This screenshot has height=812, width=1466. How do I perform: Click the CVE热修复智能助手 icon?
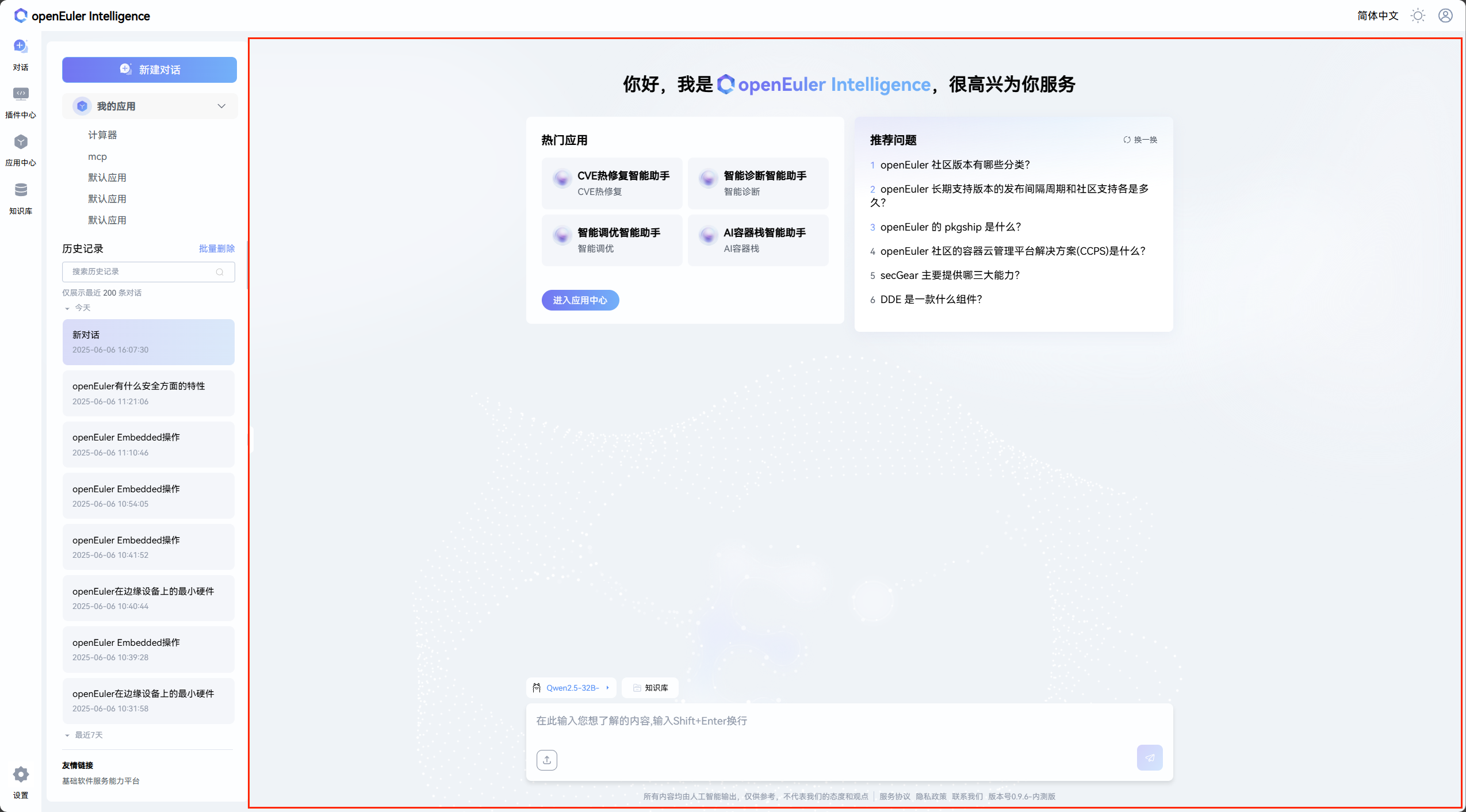click(562, 179)
